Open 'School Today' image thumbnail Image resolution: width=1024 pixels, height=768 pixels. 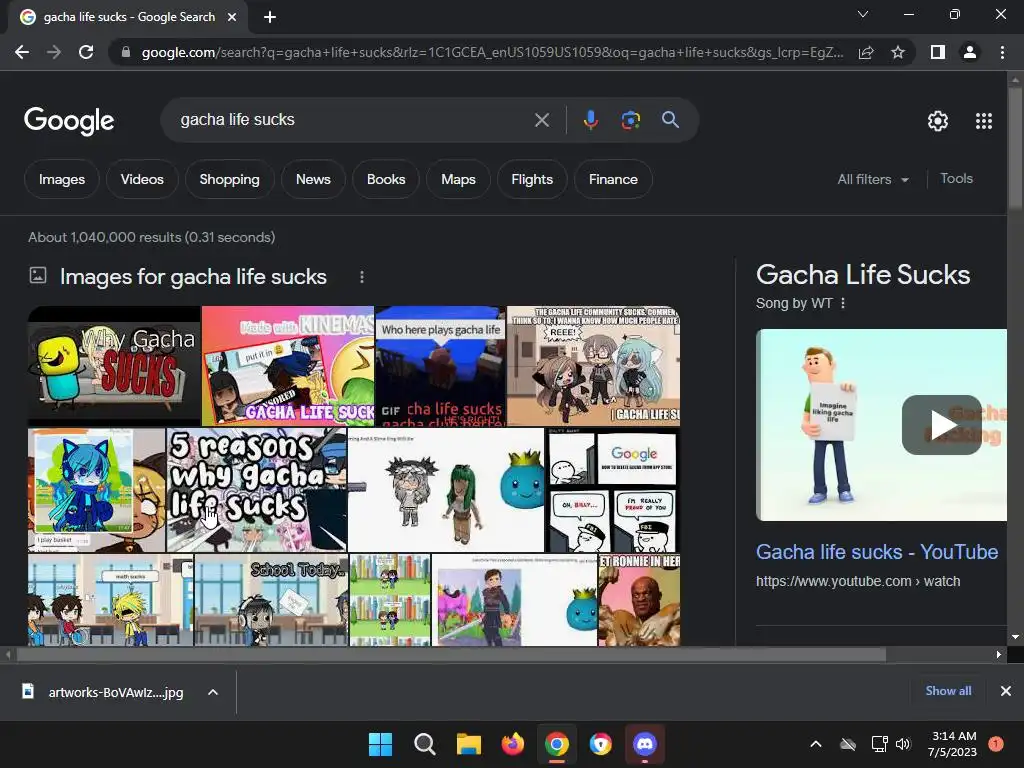271,600
